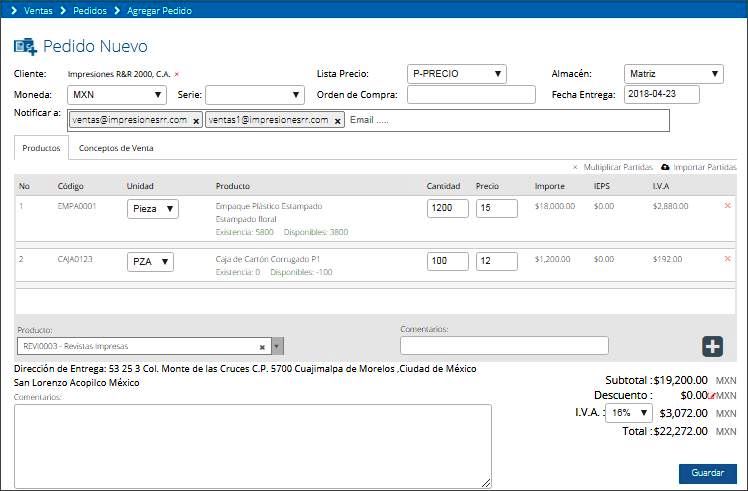The width and height of the screenshot is (748, 491).
Task: Click Importar Partidas link
Action: [705, 167]
